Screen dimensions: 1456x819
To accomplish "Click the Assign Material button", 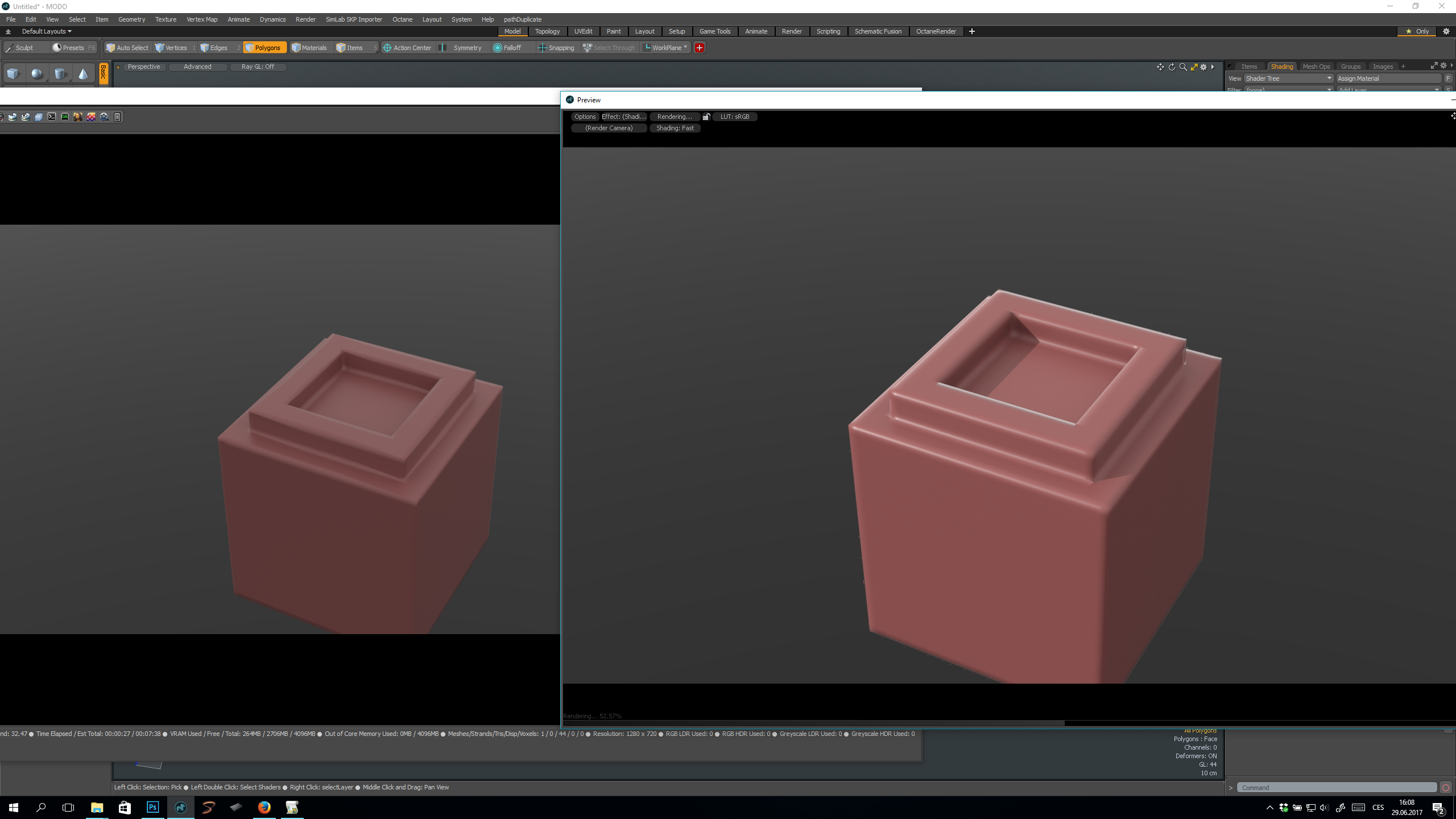I will [x=1388, y=78].
